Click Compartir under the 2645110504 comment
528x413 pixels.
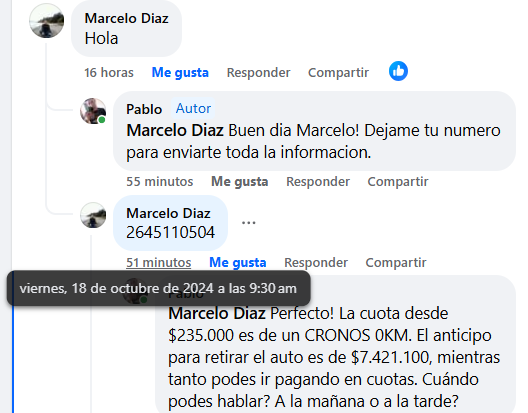pos(396,262)
